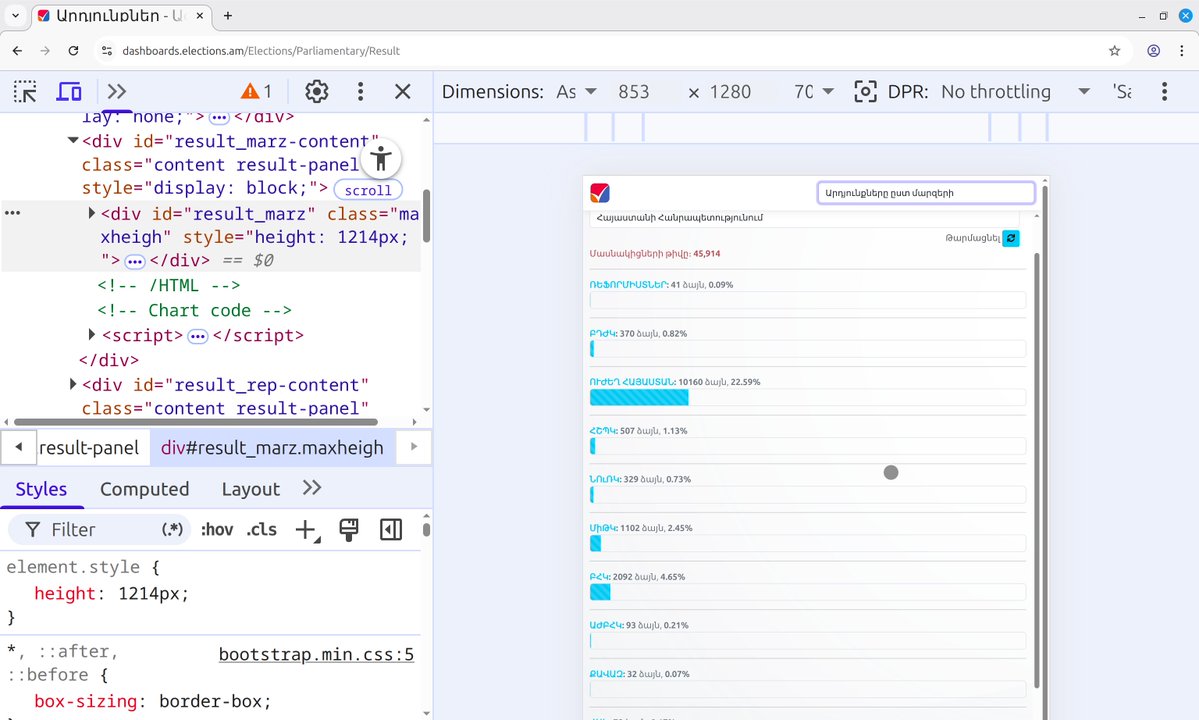
Task: Open the Chrome profile icon
Action: 1154,50
